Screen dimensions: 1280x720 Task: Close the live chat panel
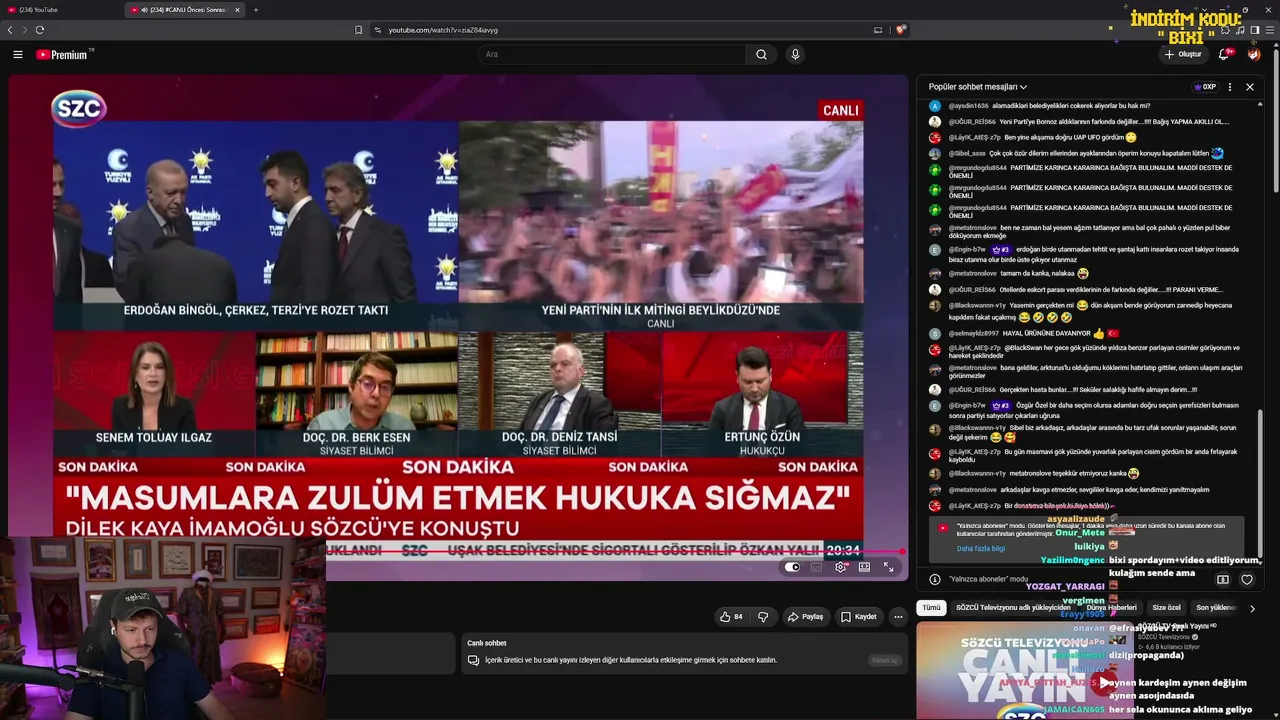click(x=1250, y=87)
